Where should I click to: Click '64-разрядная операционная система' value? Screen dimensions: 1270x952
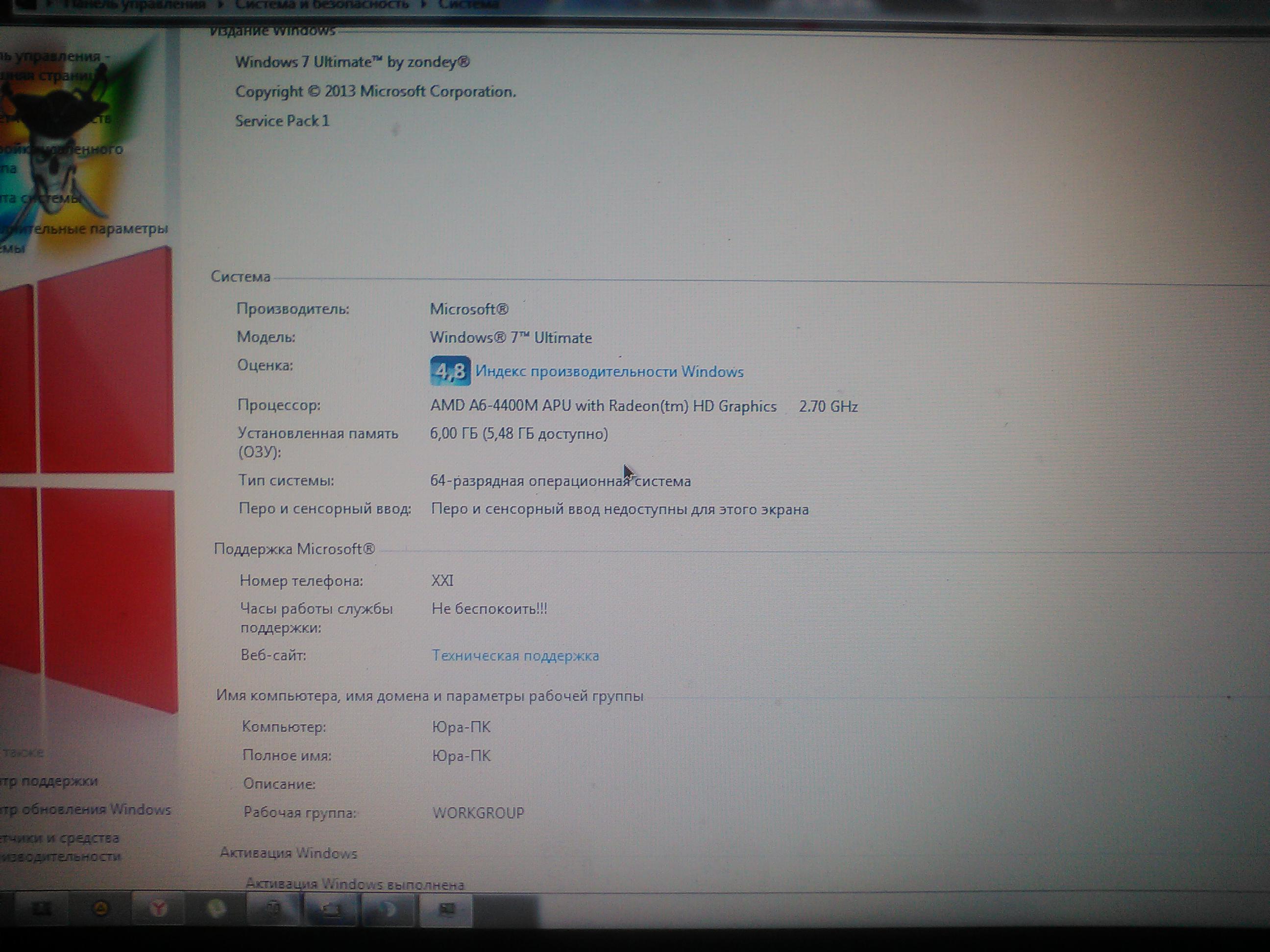coord(561,481)
